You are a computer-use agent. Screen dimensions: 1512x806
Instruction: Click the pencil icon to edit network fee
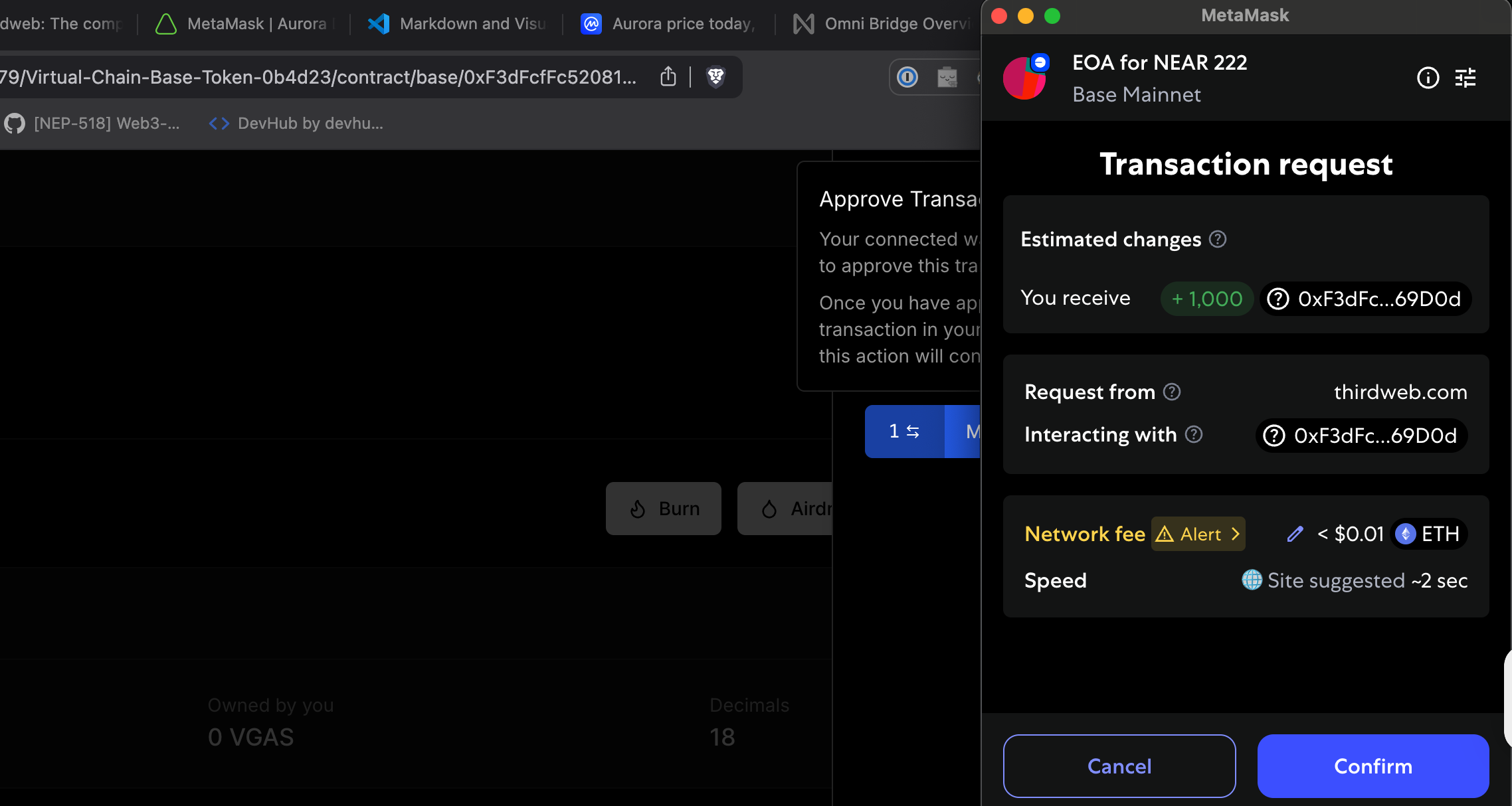(1295, 534)
